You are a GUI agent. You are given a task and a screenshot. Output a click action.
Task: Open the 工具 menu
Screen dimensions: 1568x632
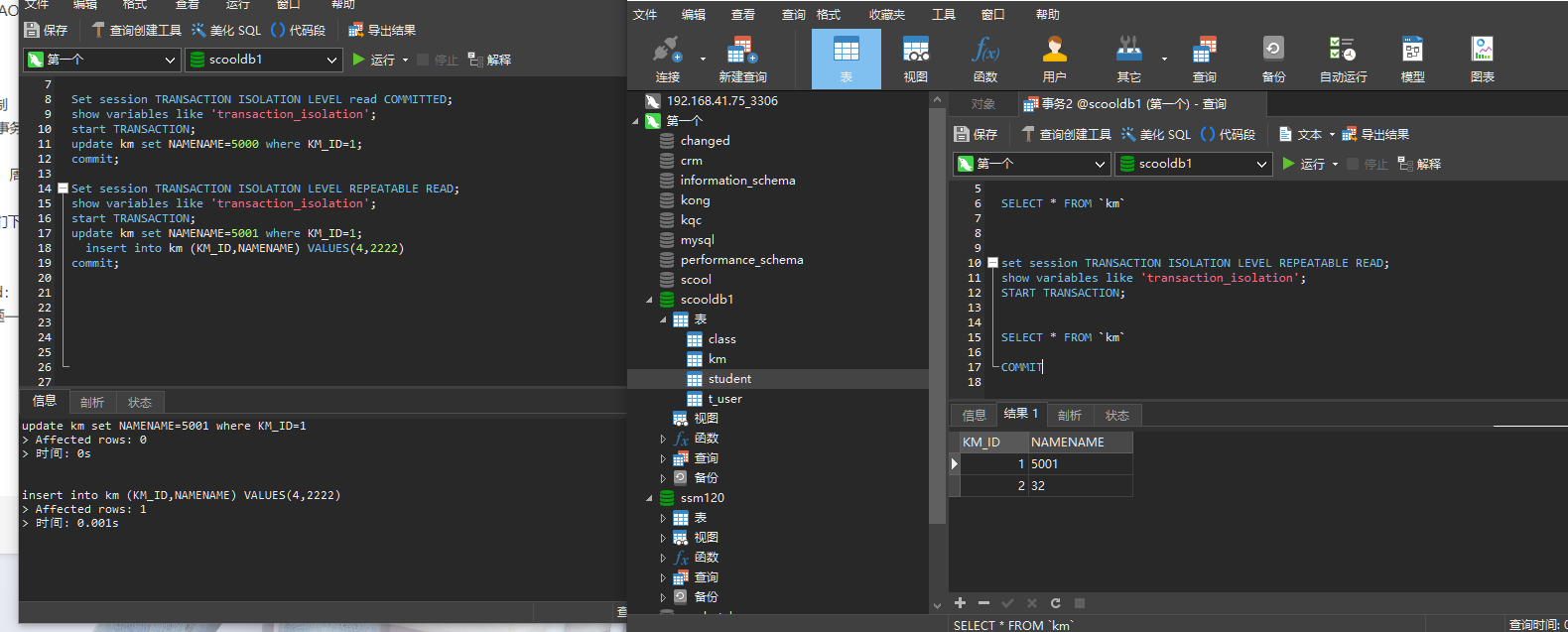[943, 14]
